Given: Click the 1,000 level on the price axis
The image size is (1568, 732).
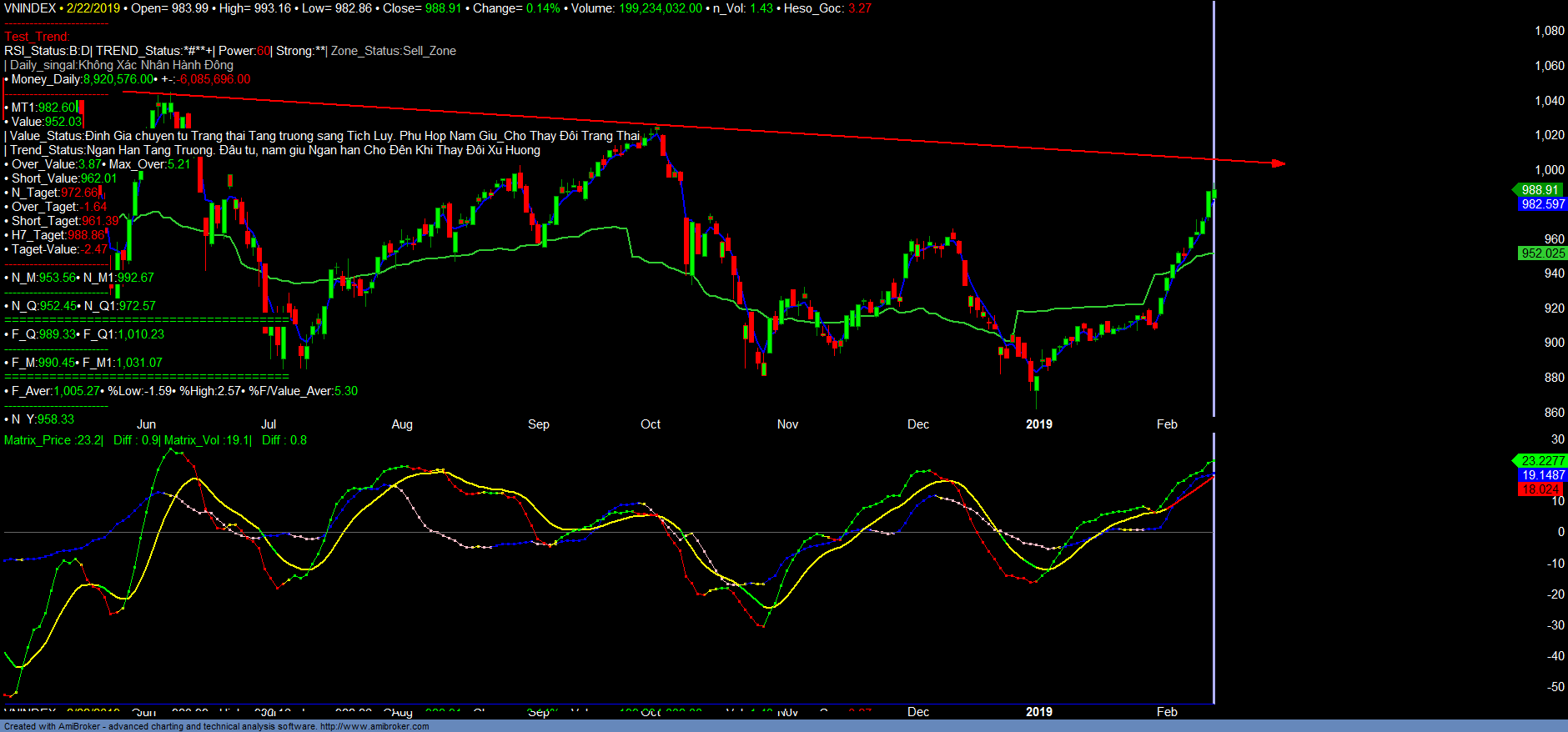Looking at the screenshot, I should click(1550, 170).
